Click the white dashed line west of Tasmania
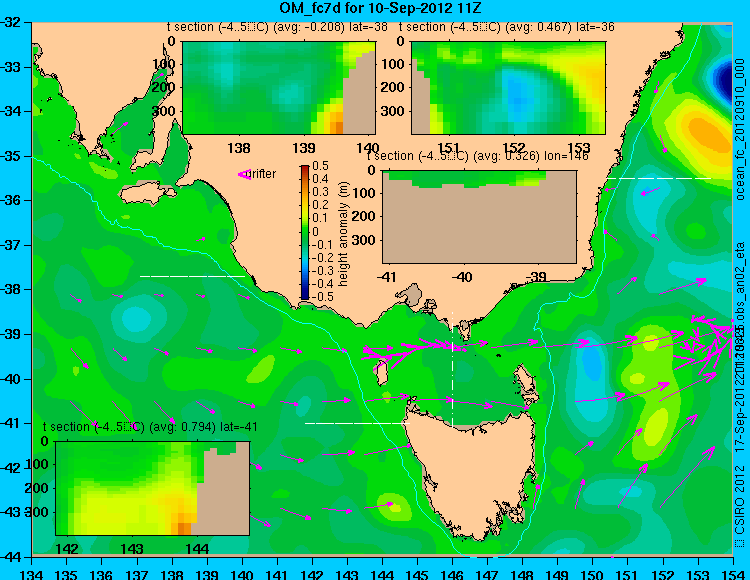This screenshot has width=750, height=580. (x=357, y=423)
